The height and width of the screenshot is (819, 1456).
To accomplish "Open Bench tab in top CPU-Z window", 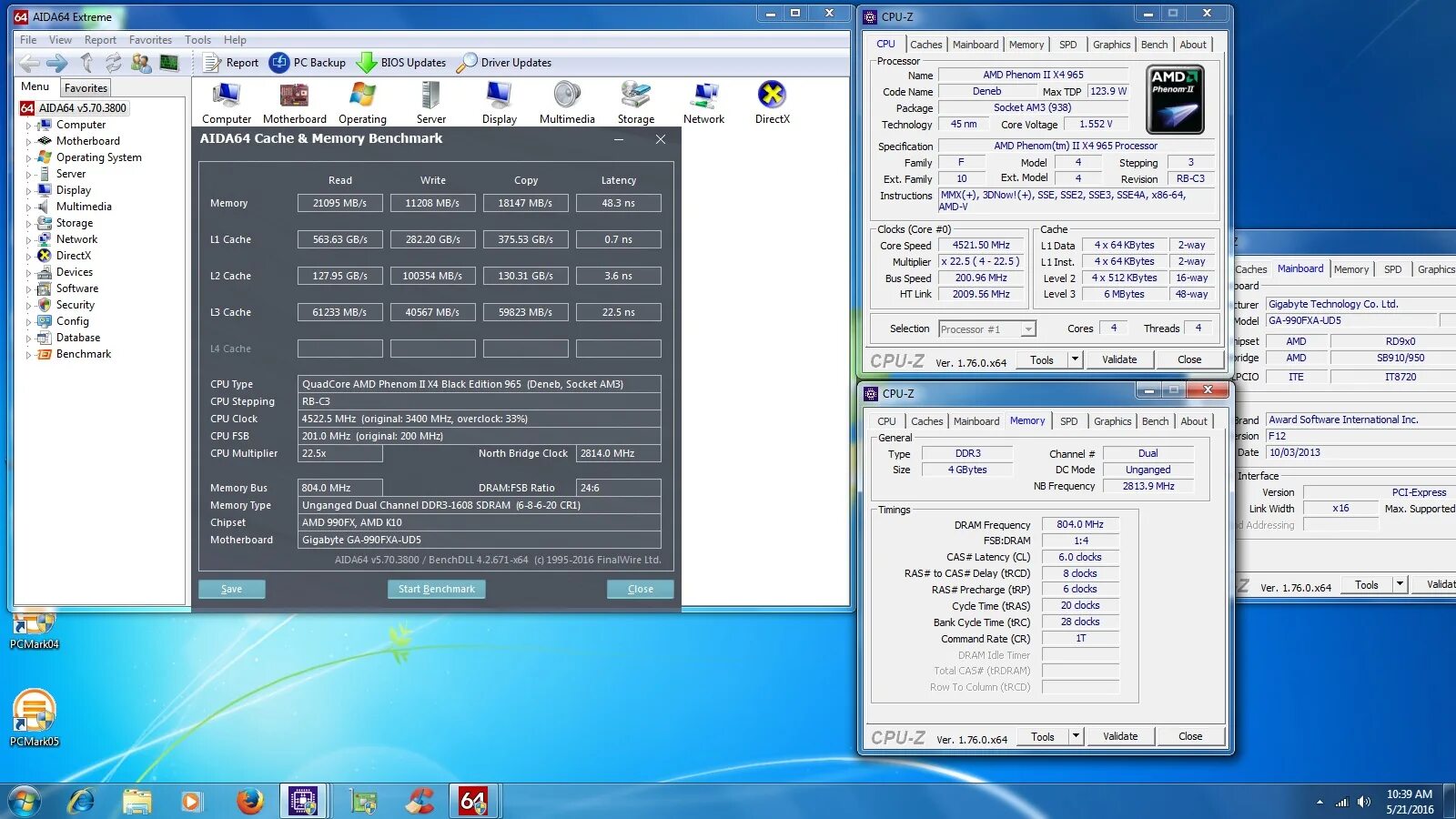I will [1154, 45].
